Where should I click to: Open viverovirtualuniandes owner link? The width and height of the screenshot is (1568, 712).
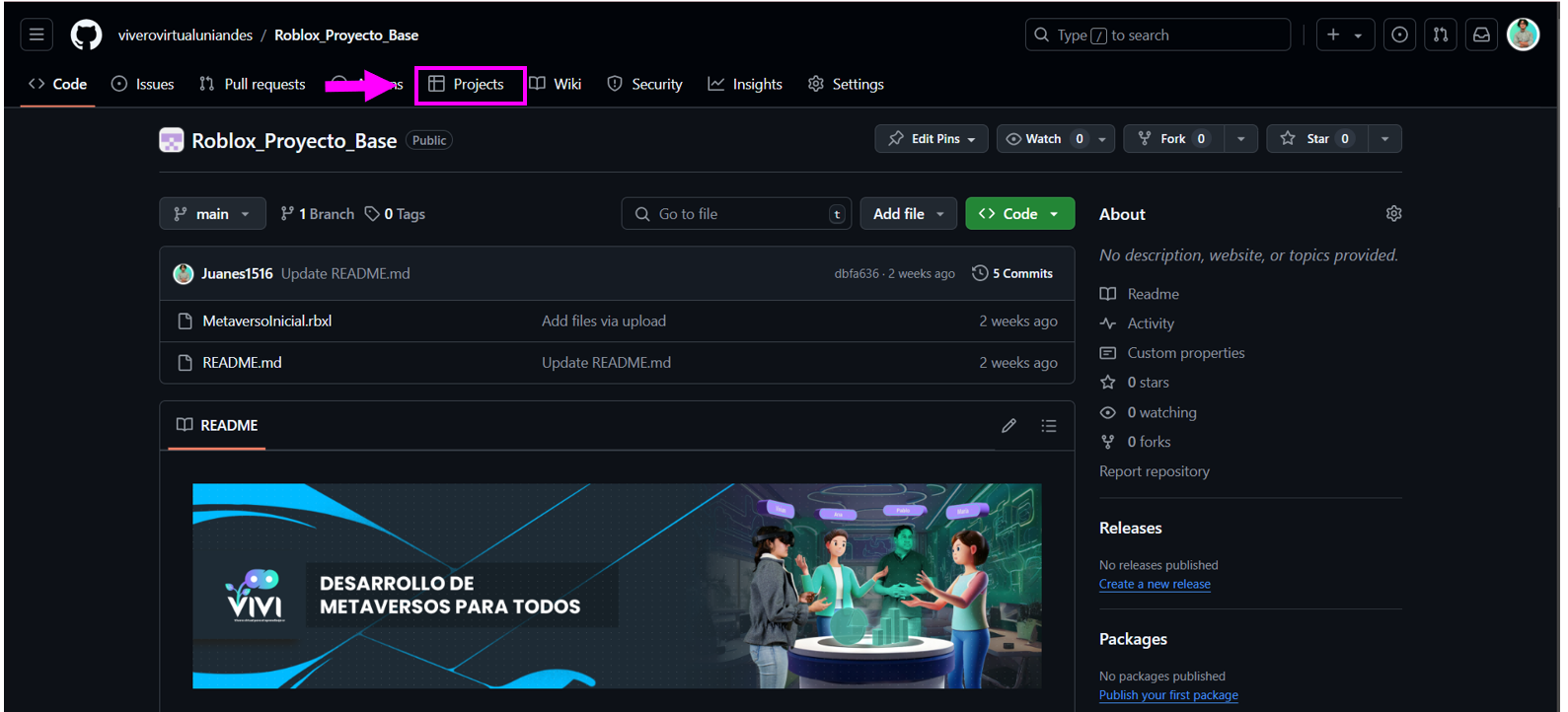tap(186, 35)
